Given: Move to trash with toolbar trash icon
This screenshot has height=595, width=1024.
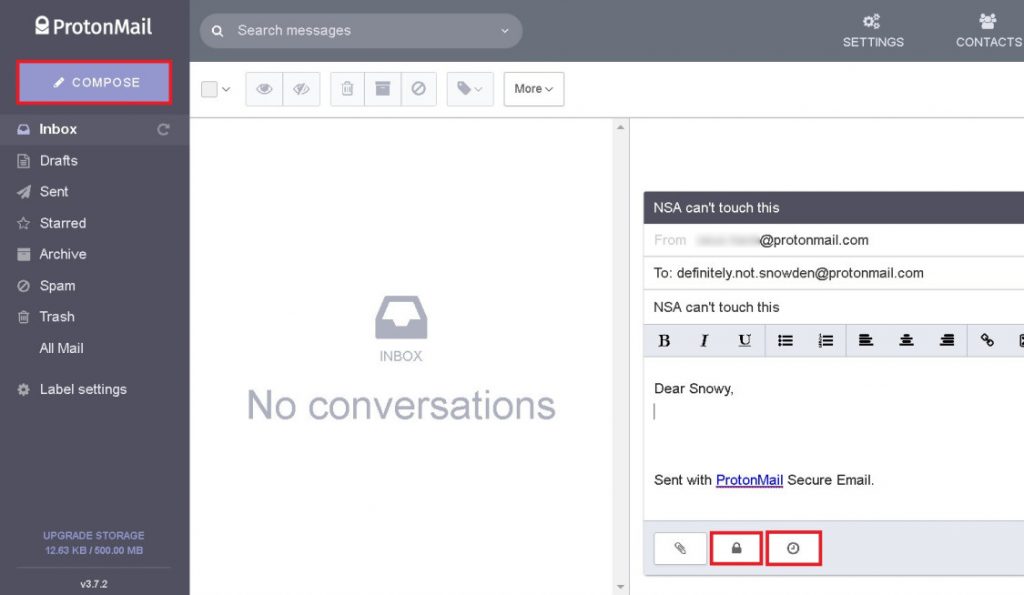Looking at the screenshot, I should [x=347, y=89].
